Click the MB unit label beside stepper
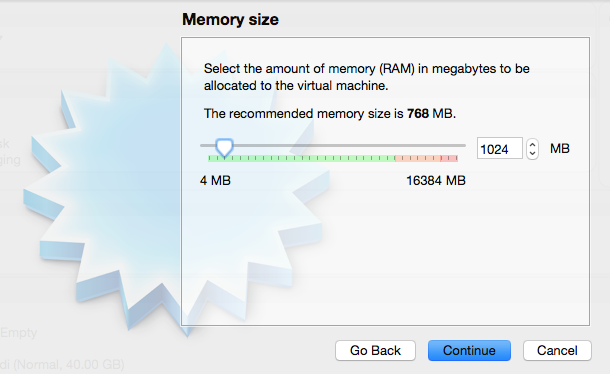 [560, 148]
